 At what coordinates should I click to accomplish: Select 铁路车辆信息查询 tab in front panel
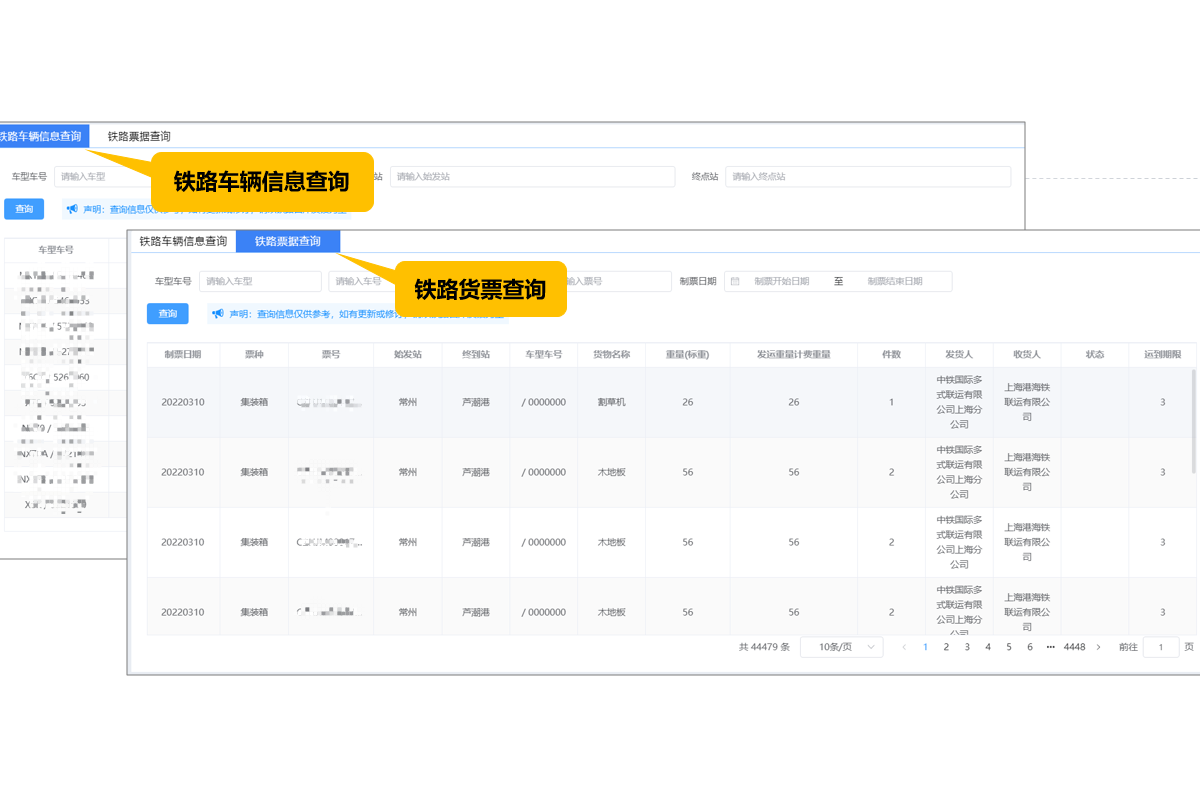click(x=183, y=241)
